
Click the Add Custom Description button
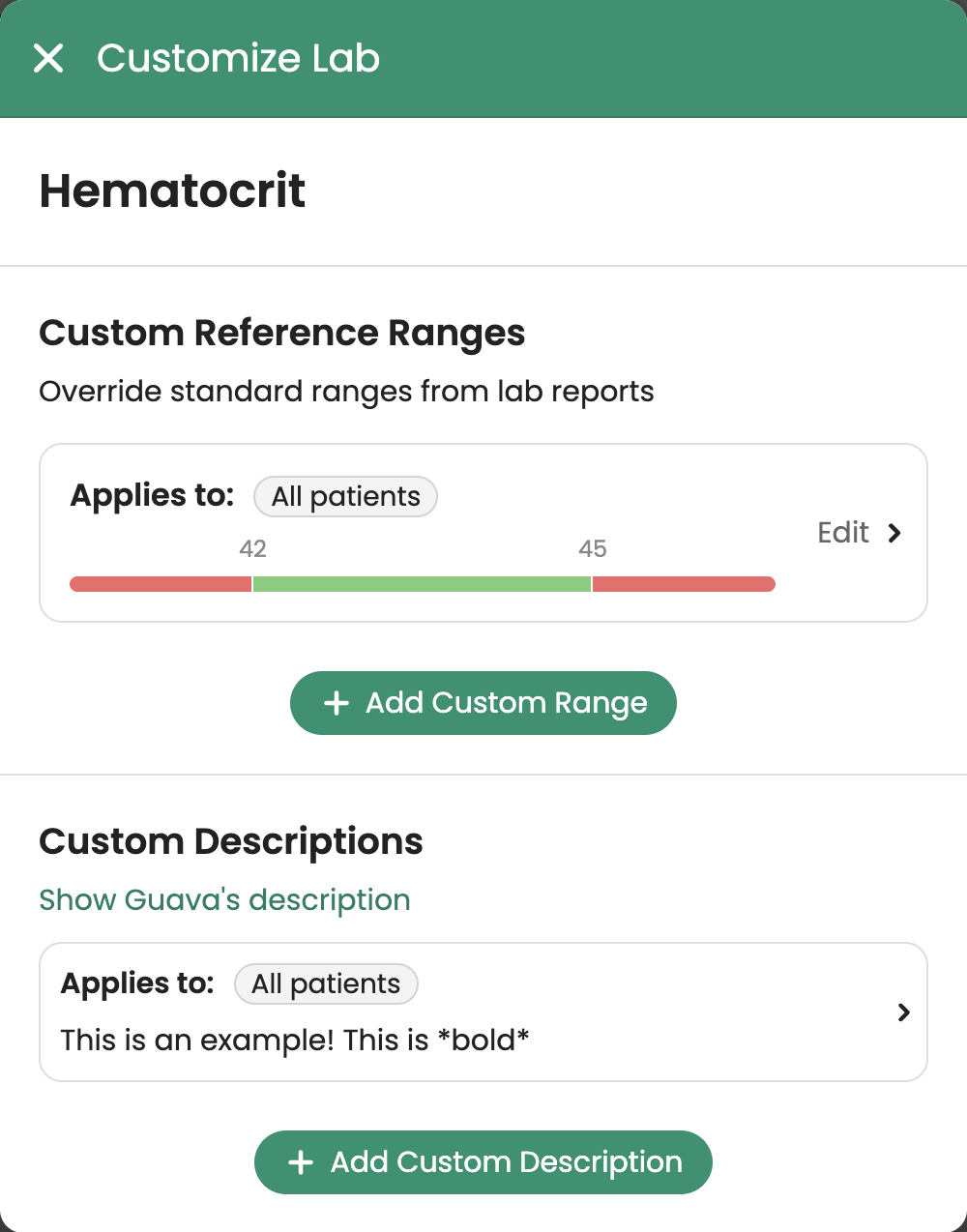click(483, 1162)
